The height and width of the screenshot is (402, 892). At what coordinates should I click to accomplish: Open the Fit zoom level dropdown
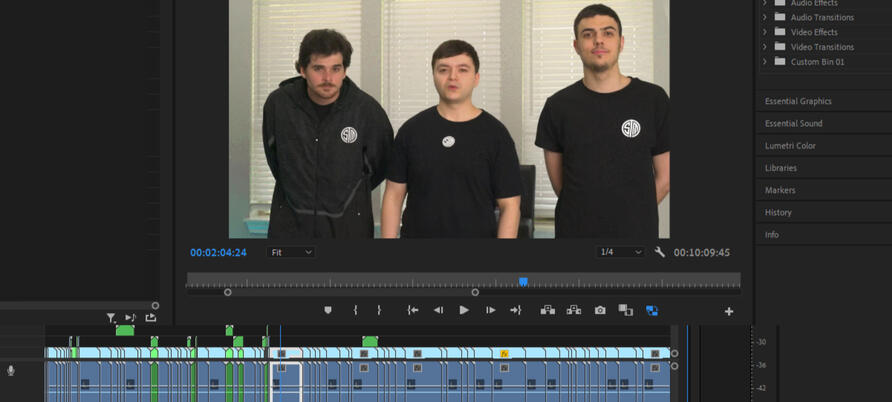pos(291,253)
